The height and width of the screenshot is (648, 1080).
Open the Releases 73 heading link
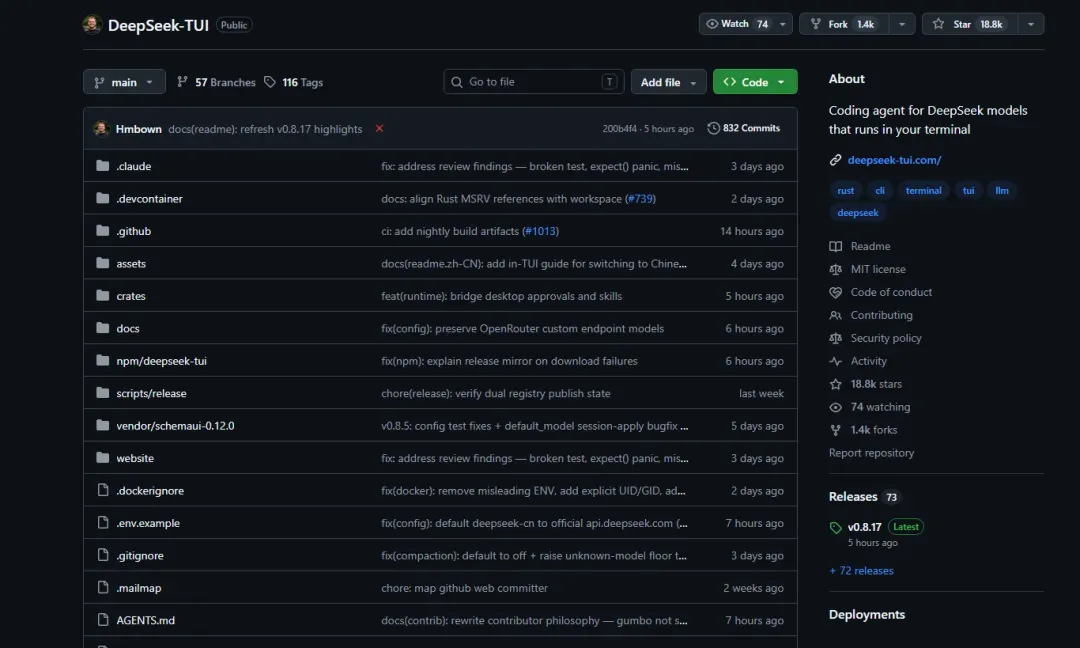(x=864, y=497)
